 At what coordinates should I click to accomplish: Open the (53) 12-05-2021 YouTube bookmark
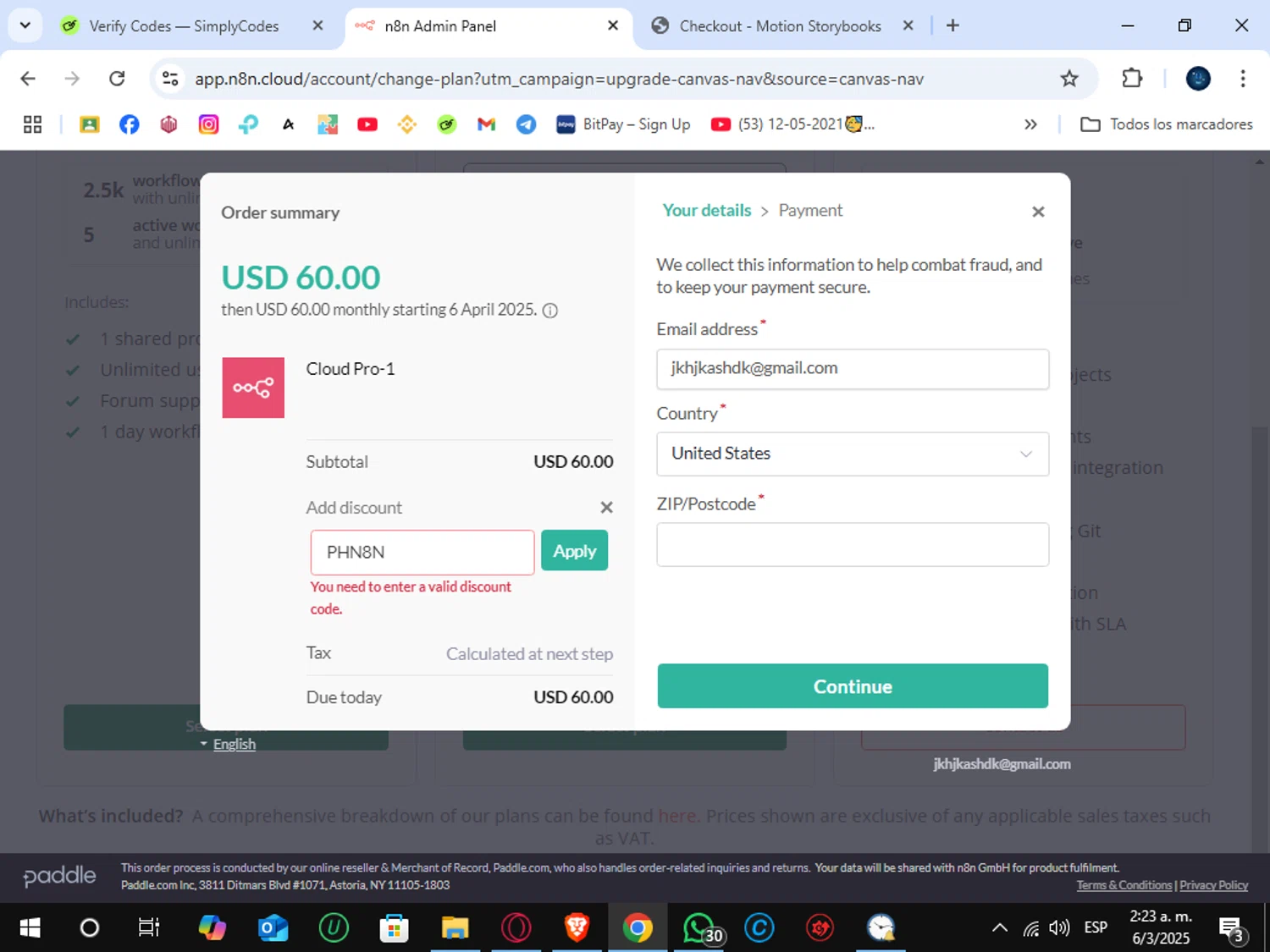point(792,124)
